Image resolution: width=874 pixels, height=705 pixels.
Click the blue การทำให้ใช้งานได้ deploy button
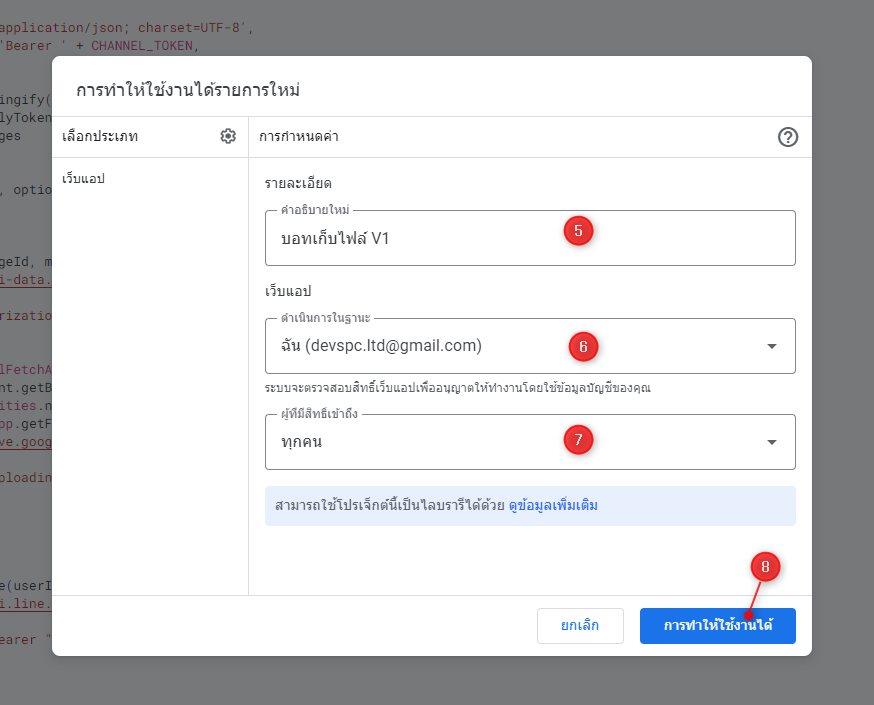click(717, 626)
